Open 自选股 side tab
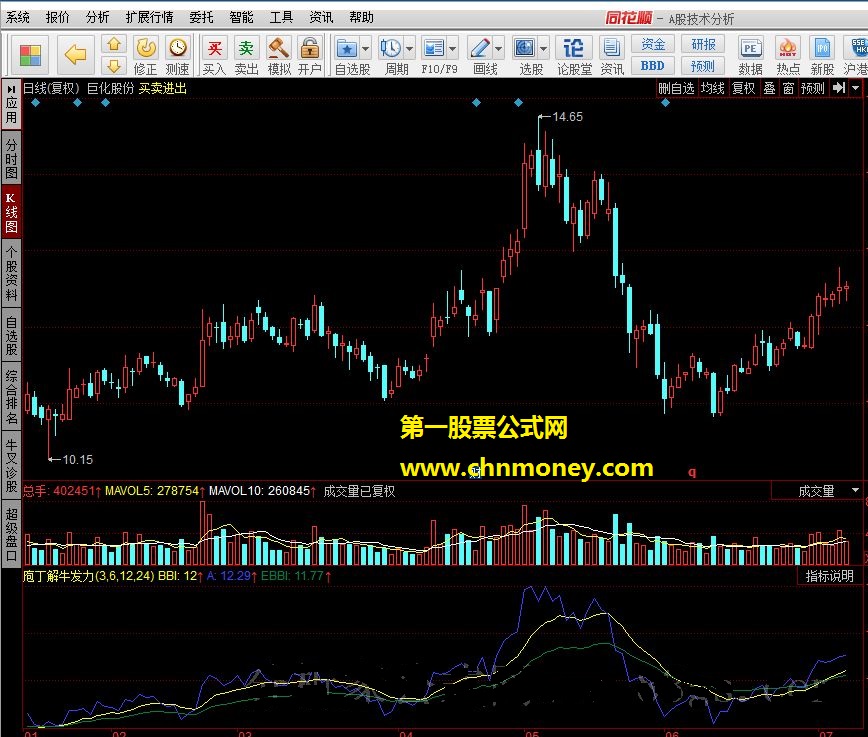The image size is (868, 737). click(x=12, y=335)
